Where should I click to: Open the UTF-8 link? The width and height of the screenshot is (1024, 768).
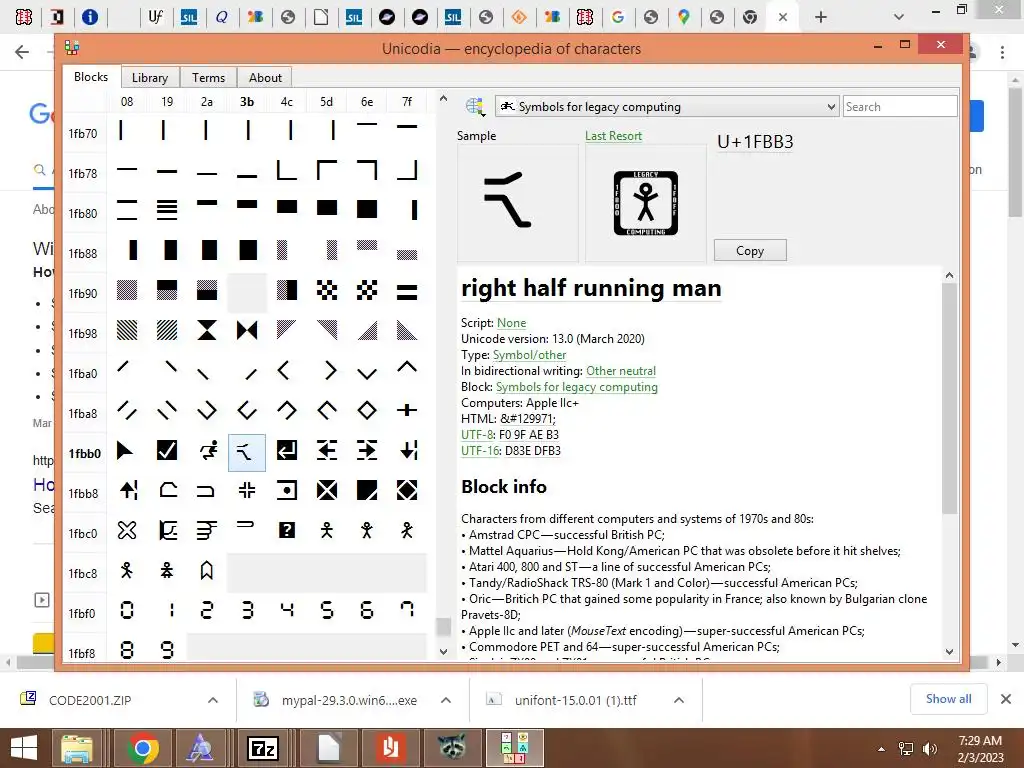point(477,435)
